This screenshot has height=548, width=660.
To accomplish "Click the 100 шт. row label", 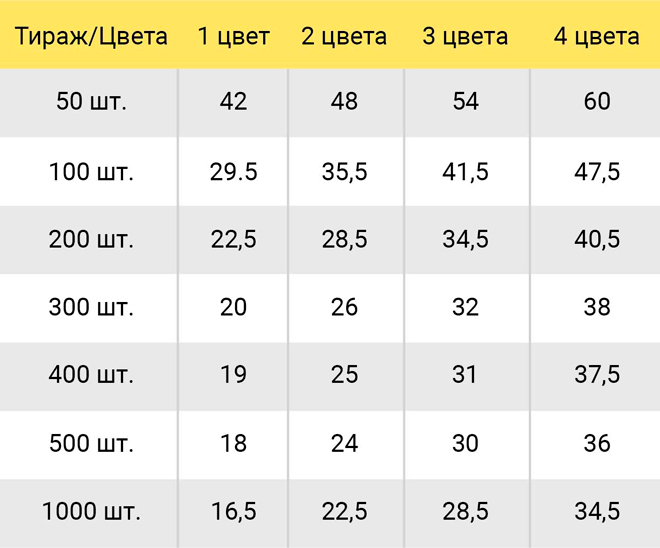I will 91,172.
